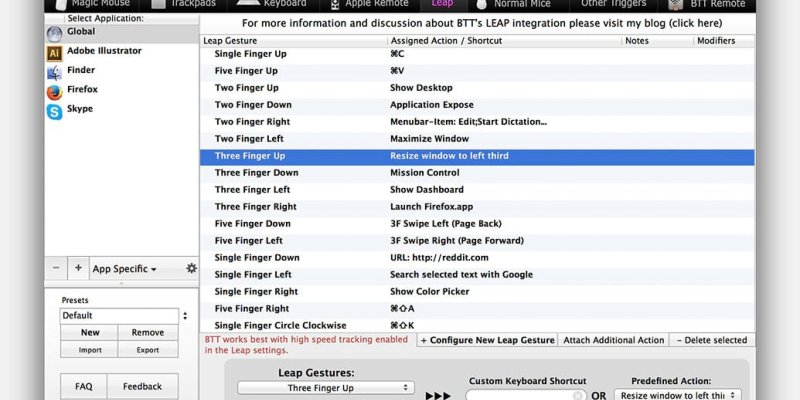
Task: Pick the Skype icon from the application list
Action: [x=54, y=111]
